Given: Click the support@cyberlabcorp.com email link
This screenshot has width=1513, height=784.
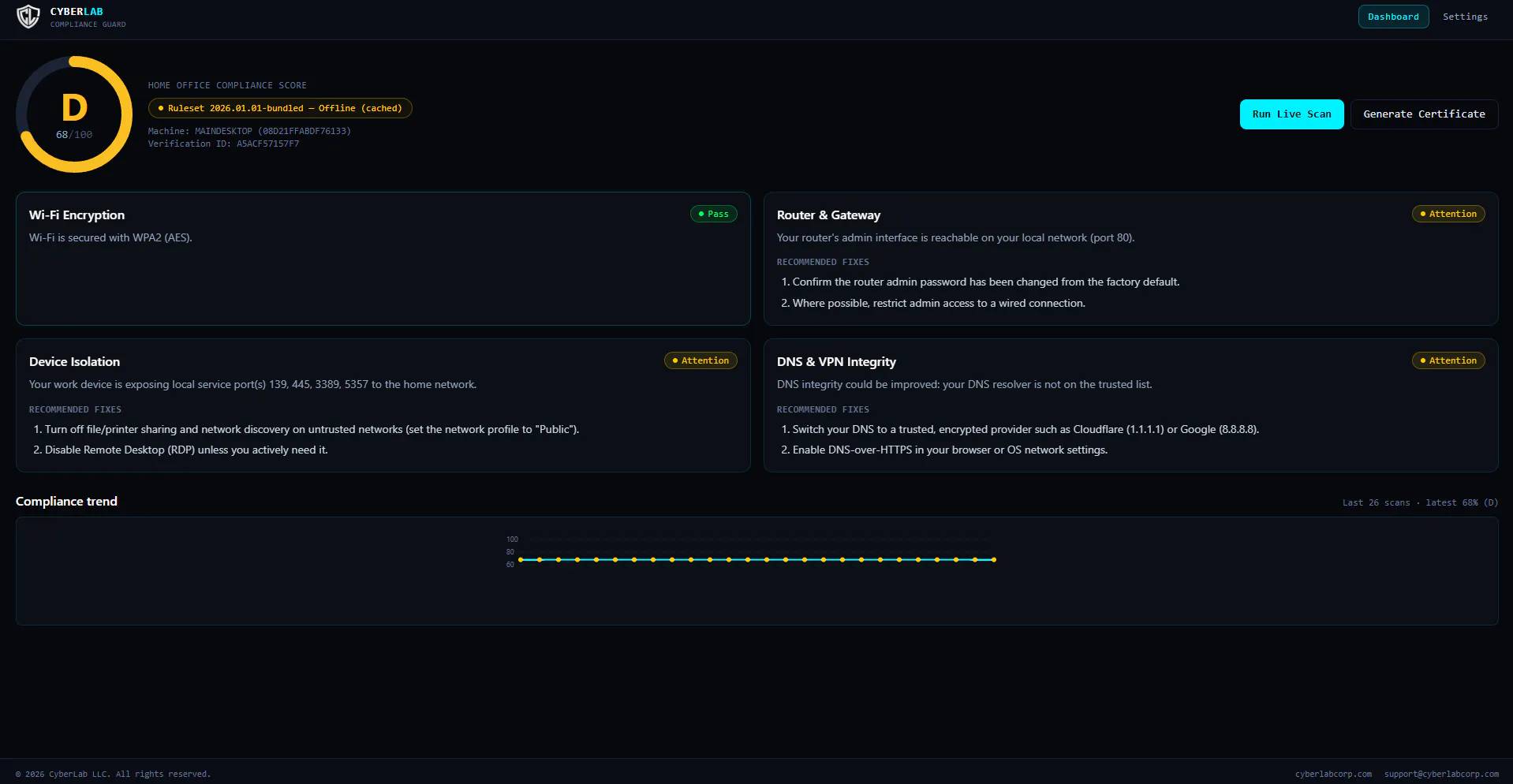Looking at the screenshot, I should (1441, 774).
